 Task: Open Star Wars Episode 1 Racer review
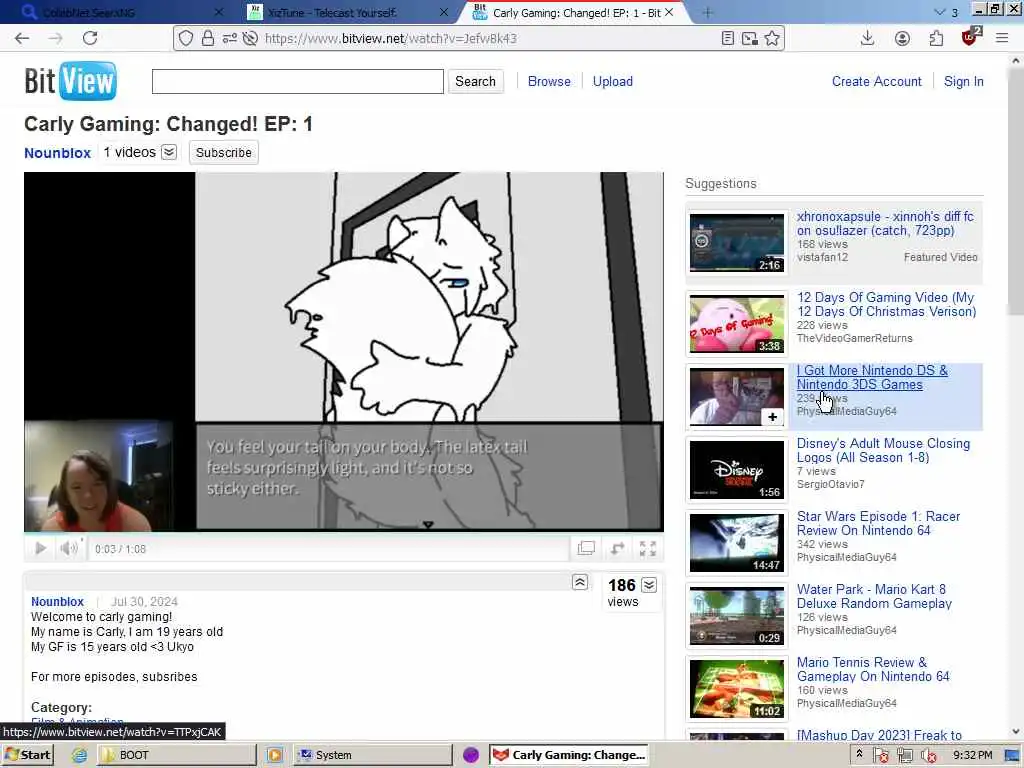pos(878,523)
